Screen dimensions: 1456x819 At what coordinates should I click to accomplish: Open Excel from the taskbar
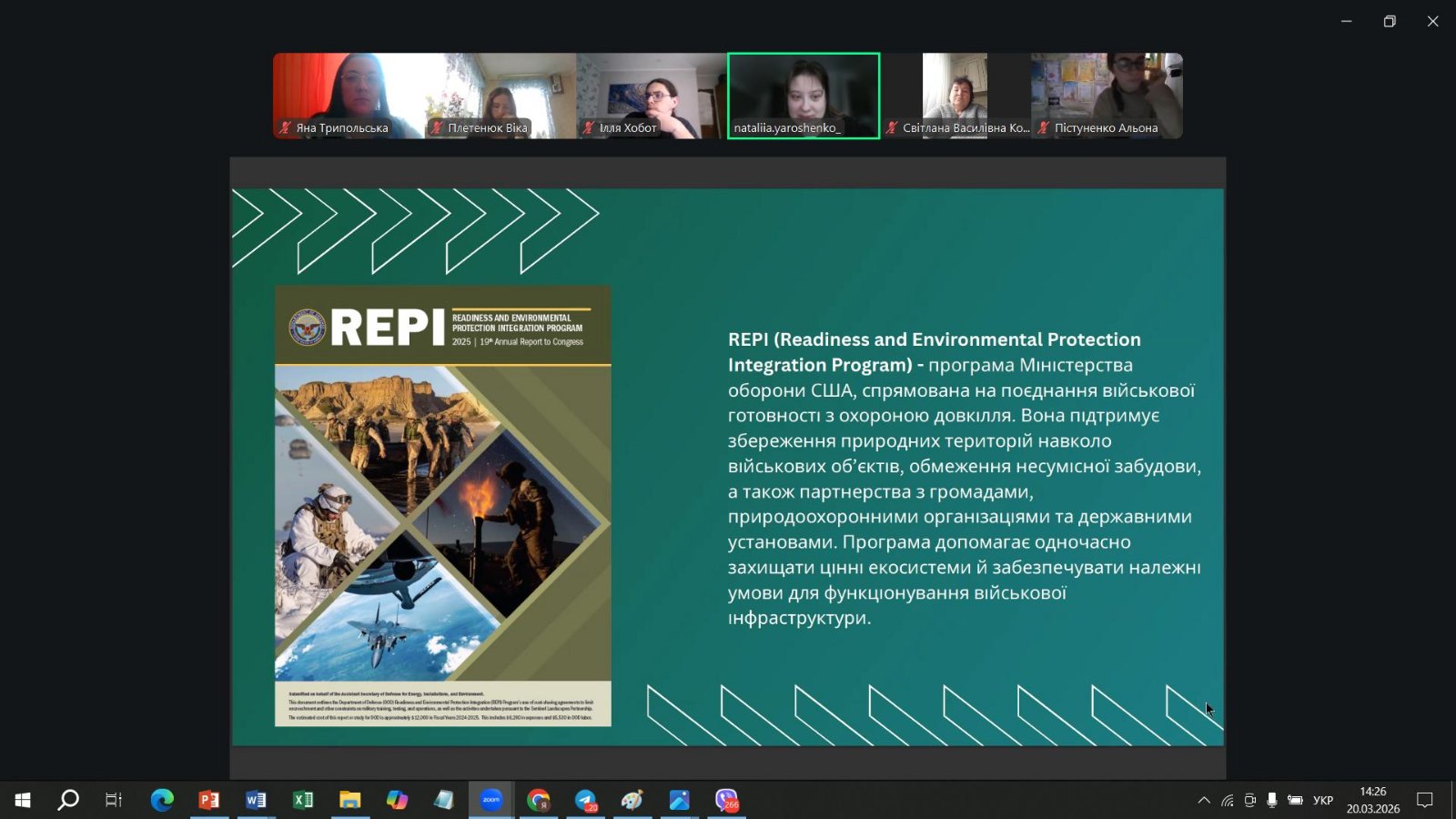(303, 800)
